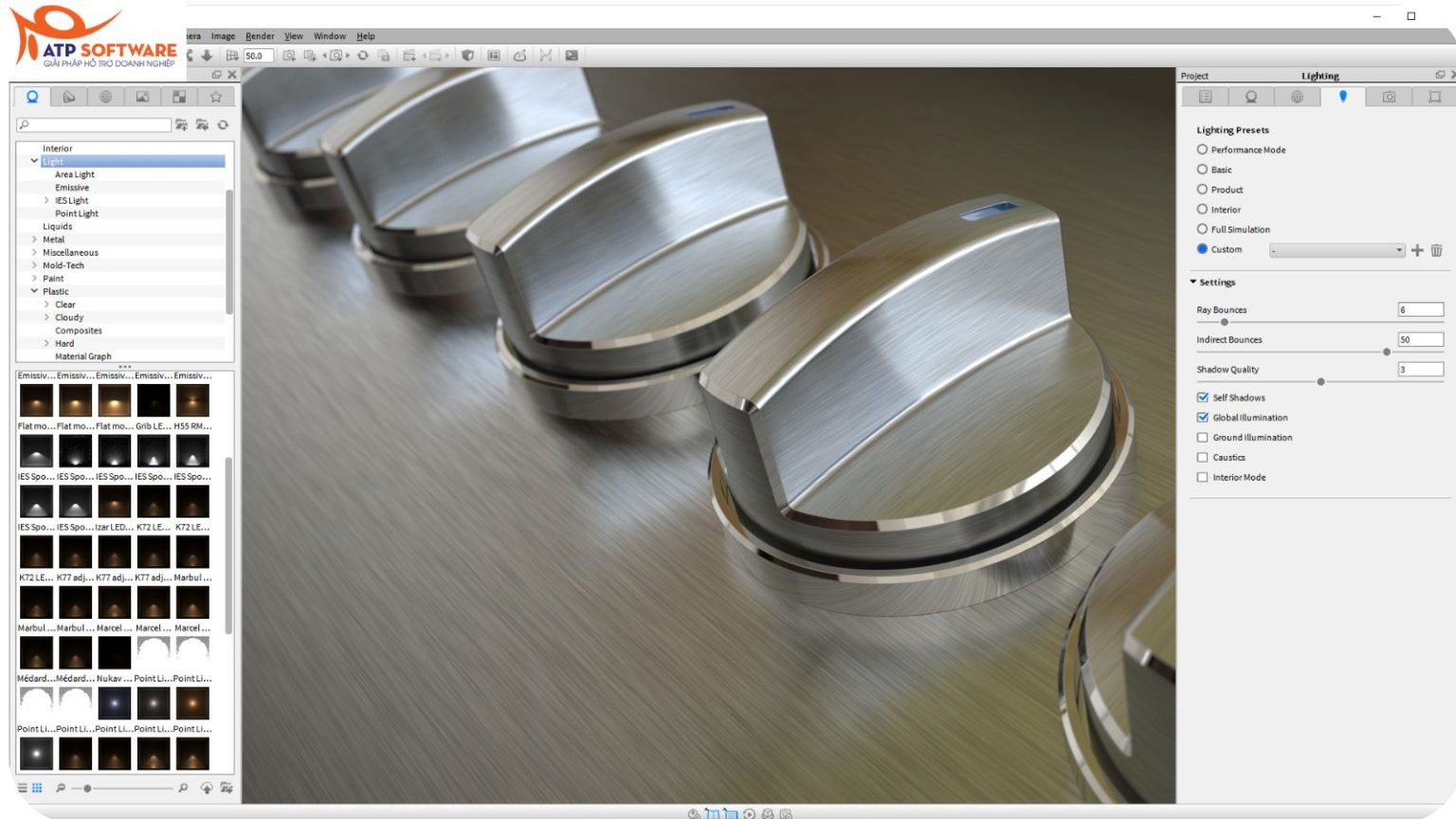Click the refresh icon beside the library search field

[x=224, y=124]
